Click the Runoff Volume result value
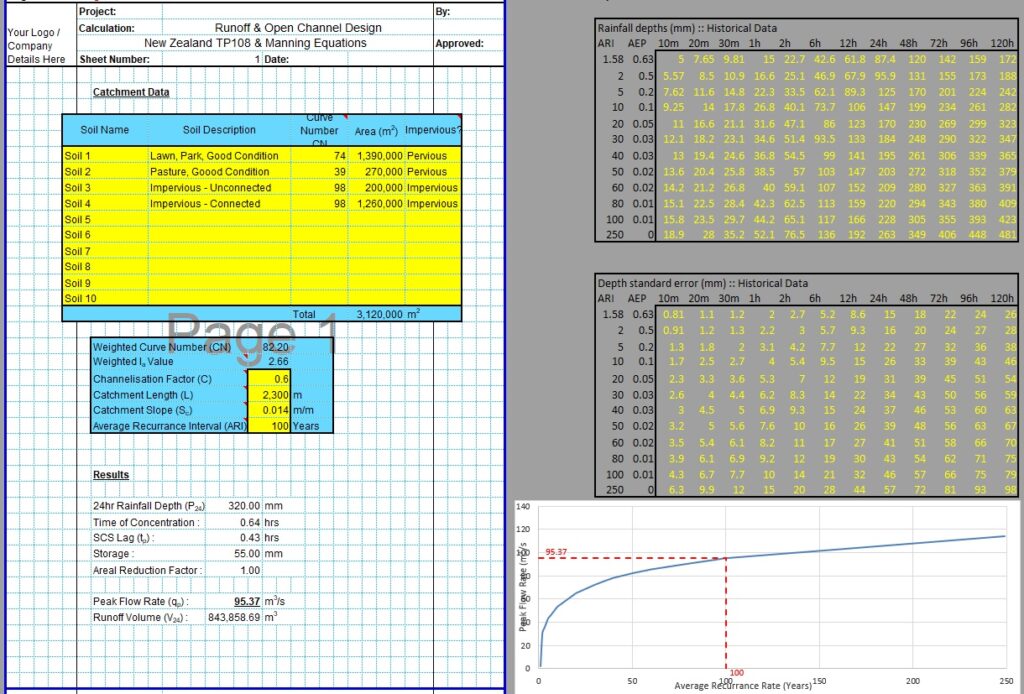This screenshot has width=1024, height=694. coord(234,618)
